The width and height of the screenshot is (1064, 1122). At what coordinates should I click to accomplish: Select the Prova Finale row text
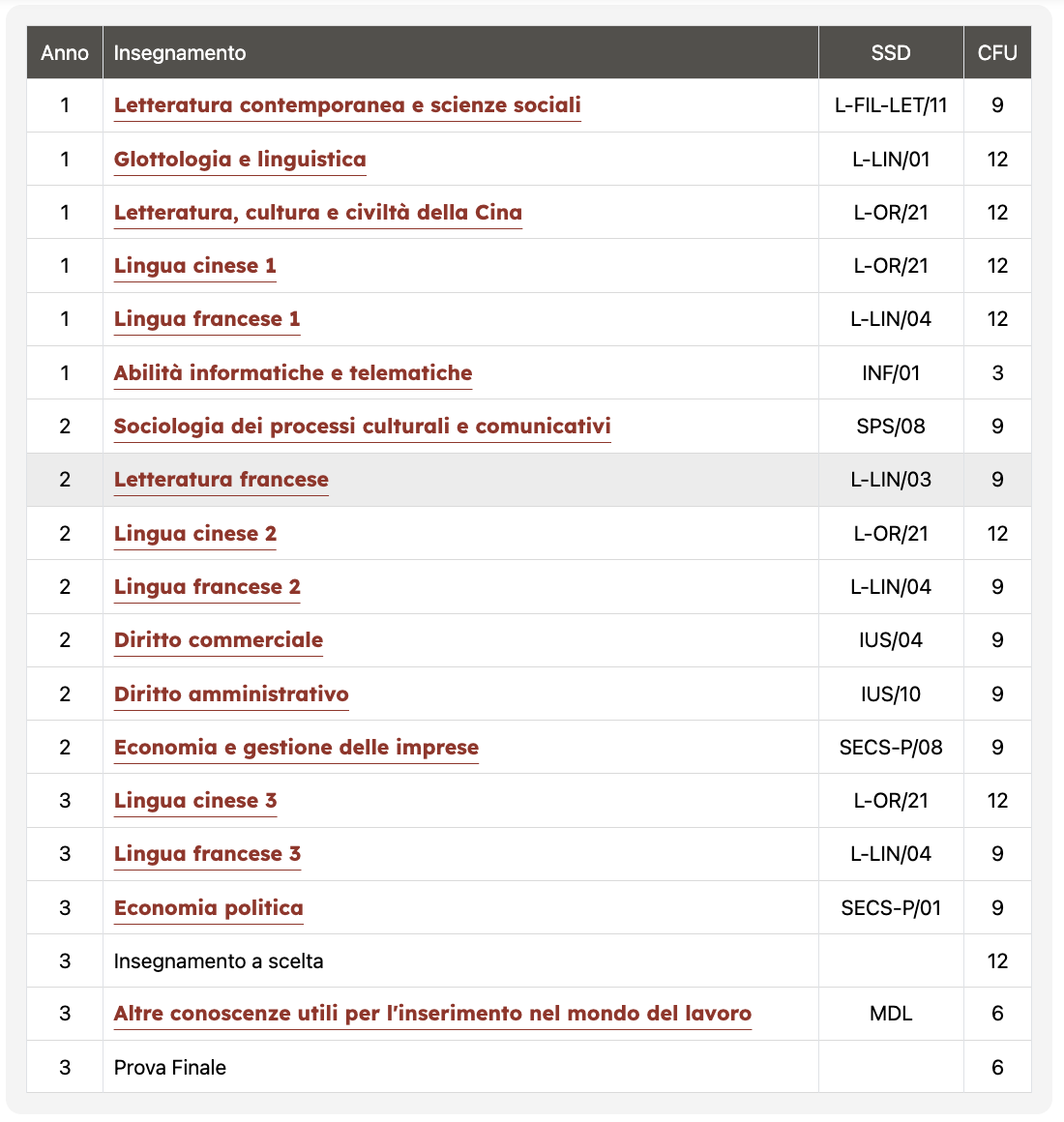click(x=170, y=1068)
